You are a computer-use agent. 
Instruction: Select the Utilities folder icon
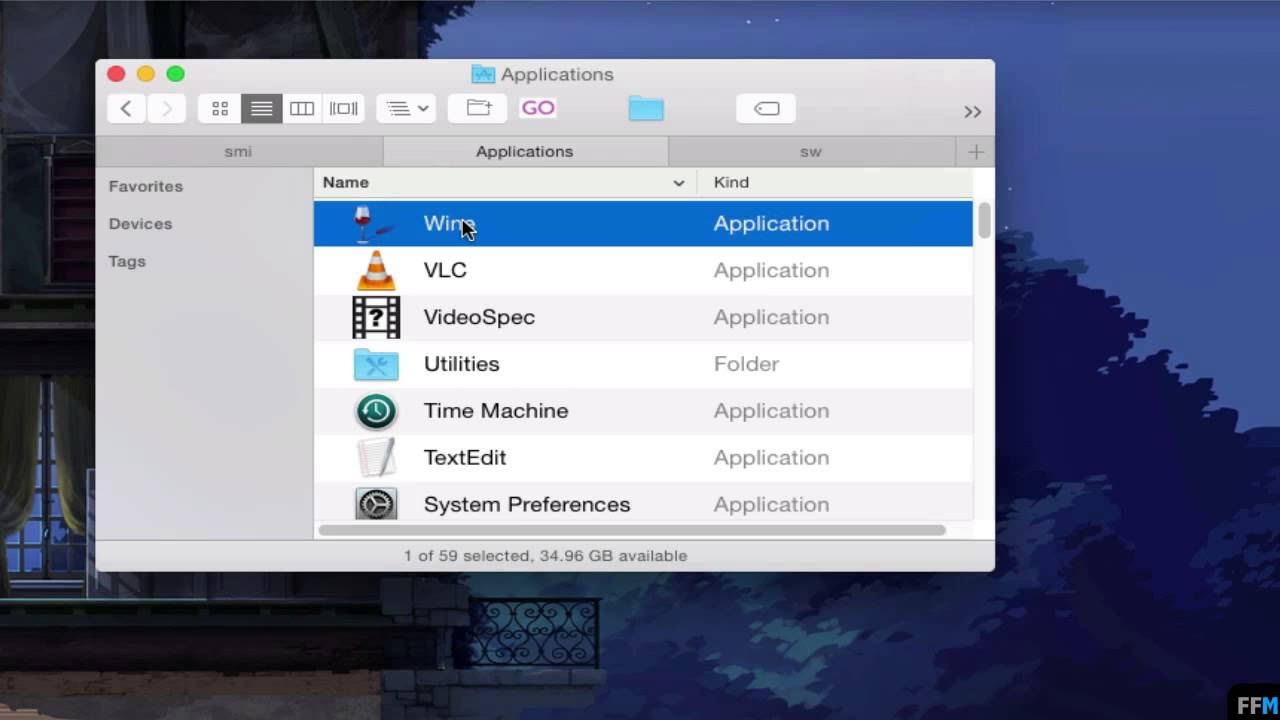coord(376,364)
